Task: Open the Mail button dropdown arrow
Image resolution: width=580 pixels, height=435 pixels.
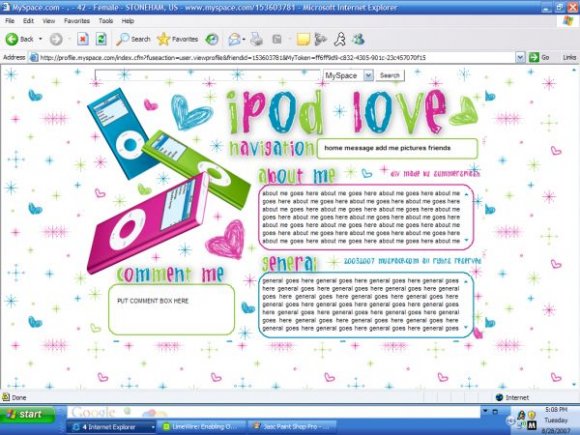Action: click(x=244, y=39)
